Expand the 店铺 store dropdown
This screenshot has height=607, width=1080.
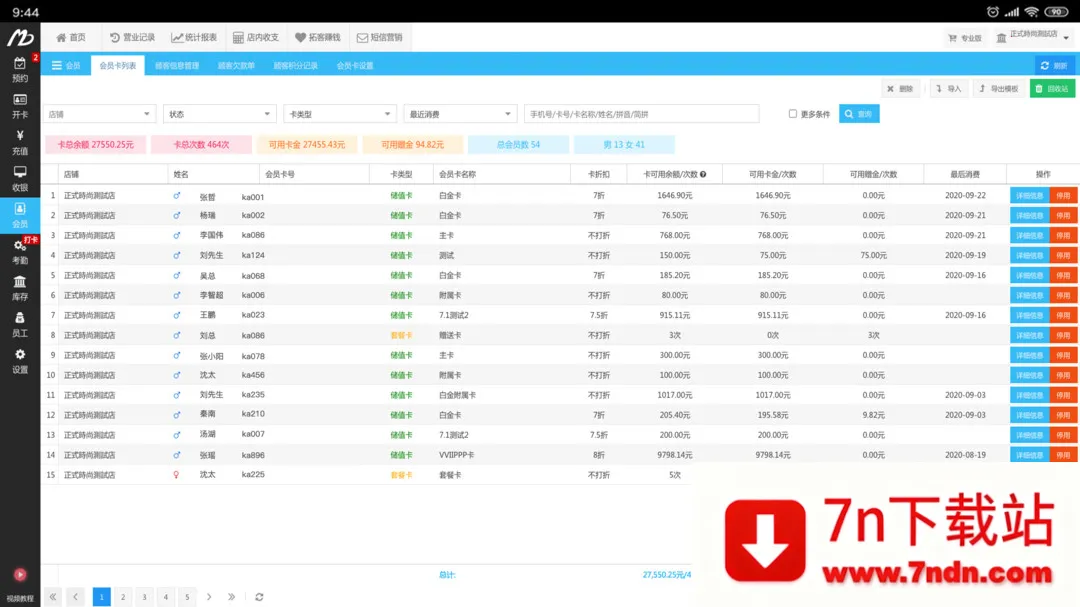tap(100, 114)
